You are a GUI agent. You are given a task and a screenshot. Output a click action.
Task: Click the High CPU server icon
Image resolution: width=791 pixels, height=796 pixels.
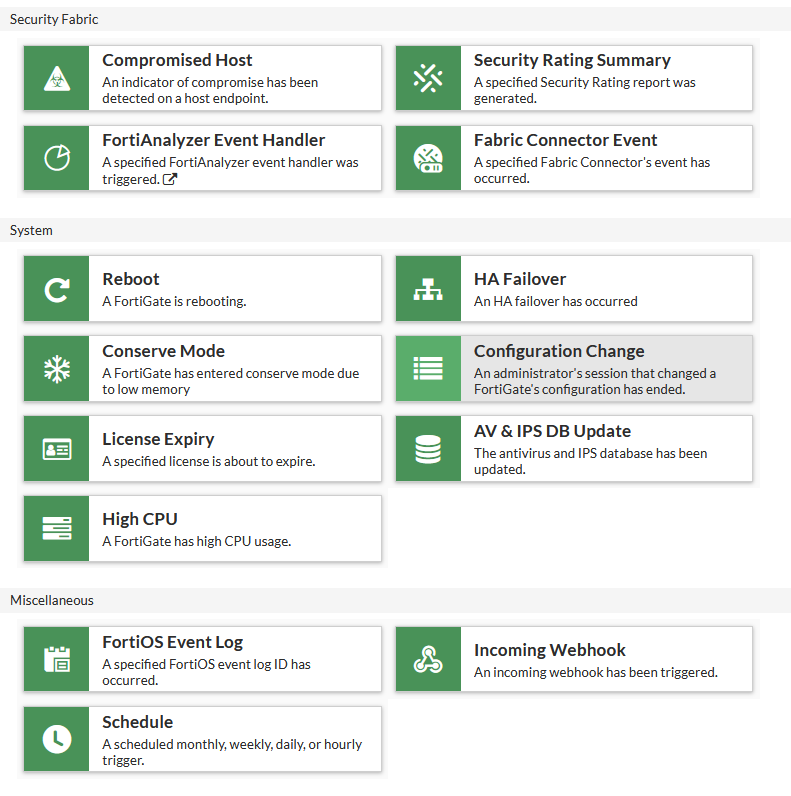[57, 529]
